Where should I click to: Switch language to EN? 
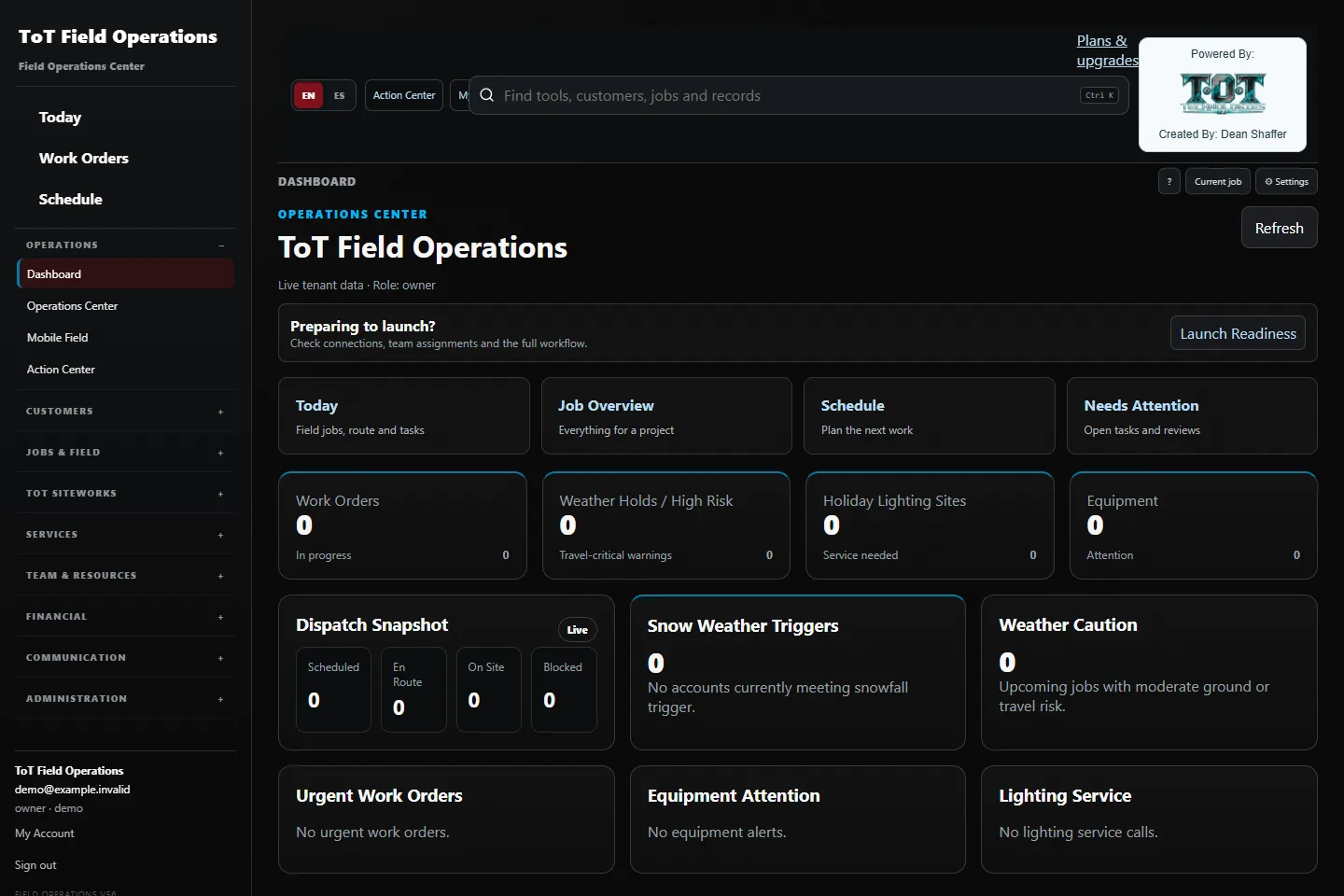click(309, 95)
